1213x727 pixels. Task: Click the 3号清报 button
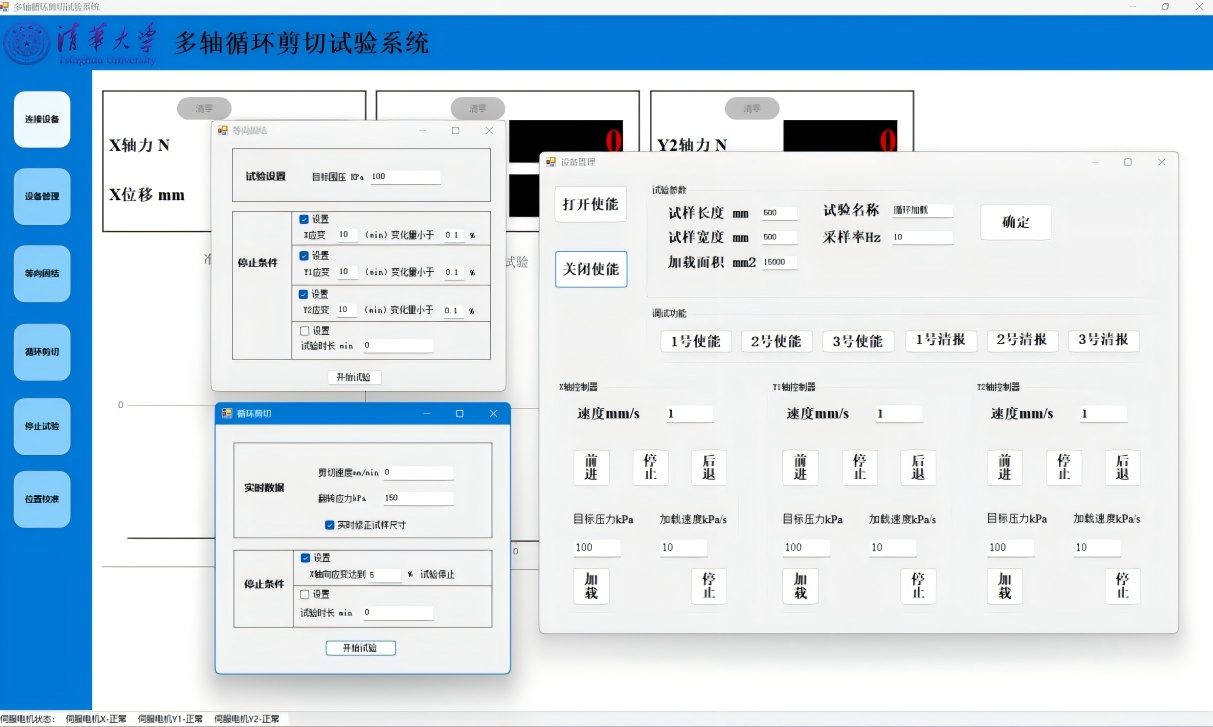click(x=1103, y=341)
